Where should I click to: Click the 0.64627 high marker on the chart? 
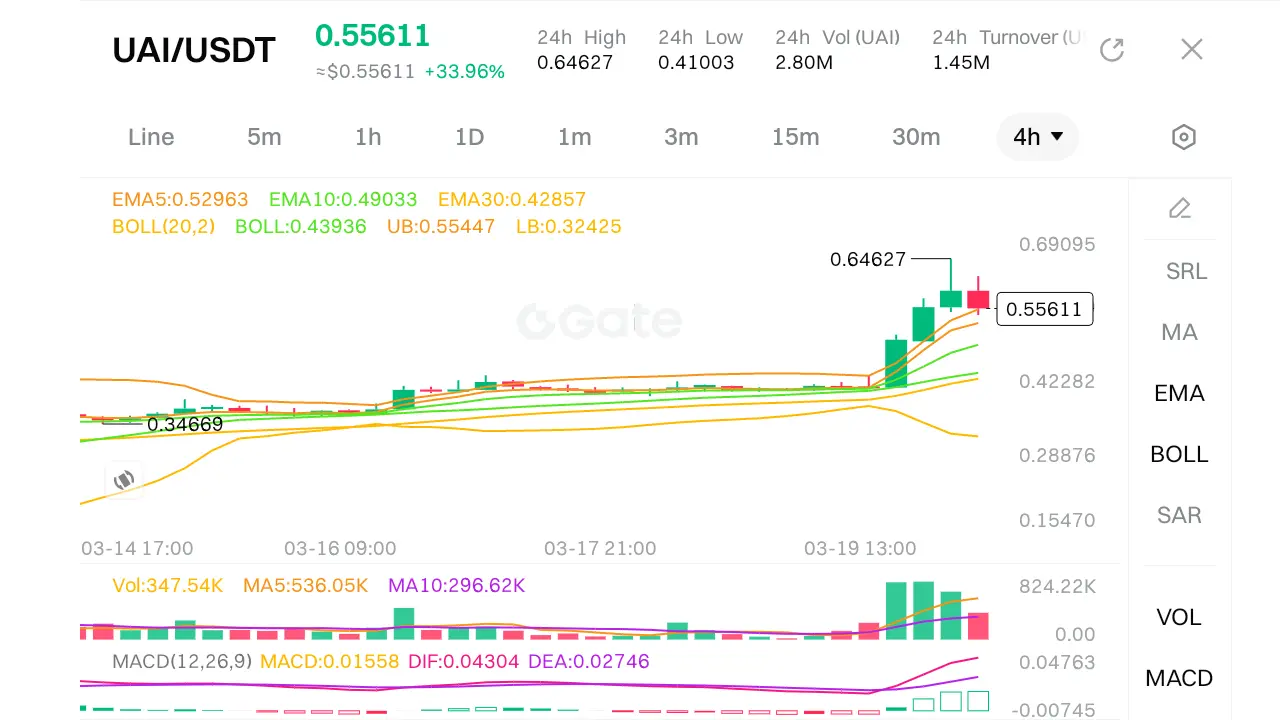tap(868, 260)
